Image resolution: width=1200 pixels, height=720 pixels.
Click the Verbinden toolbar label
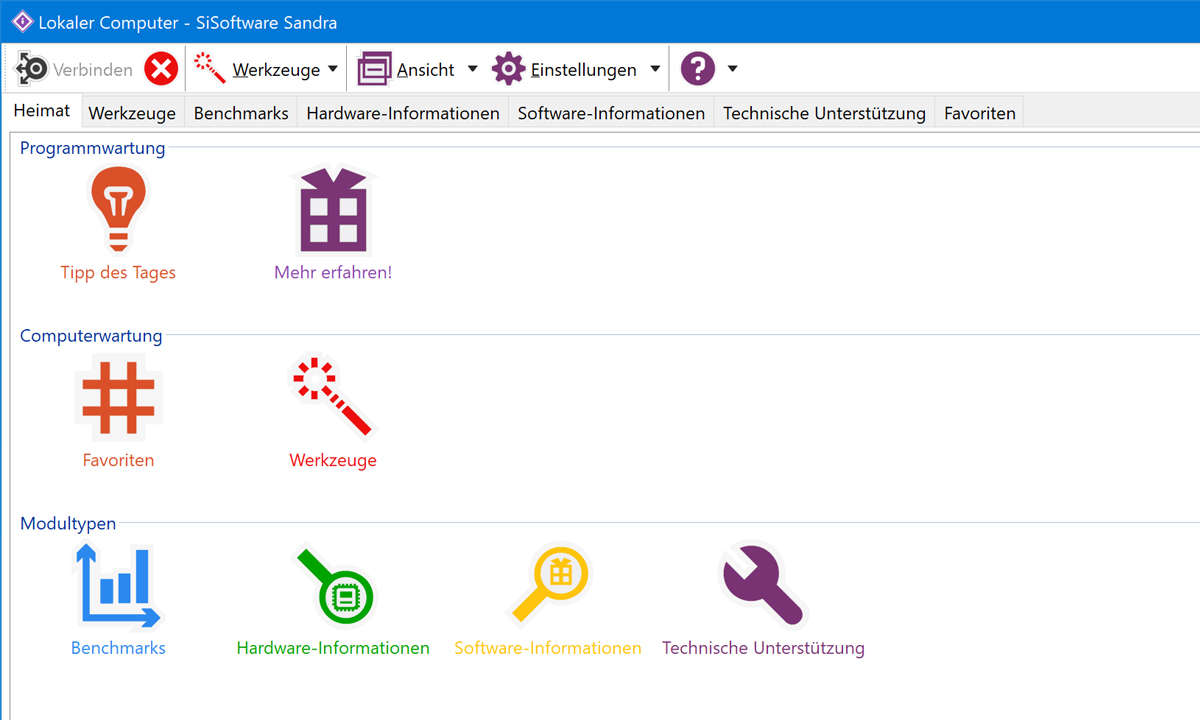tap(93, 70)
